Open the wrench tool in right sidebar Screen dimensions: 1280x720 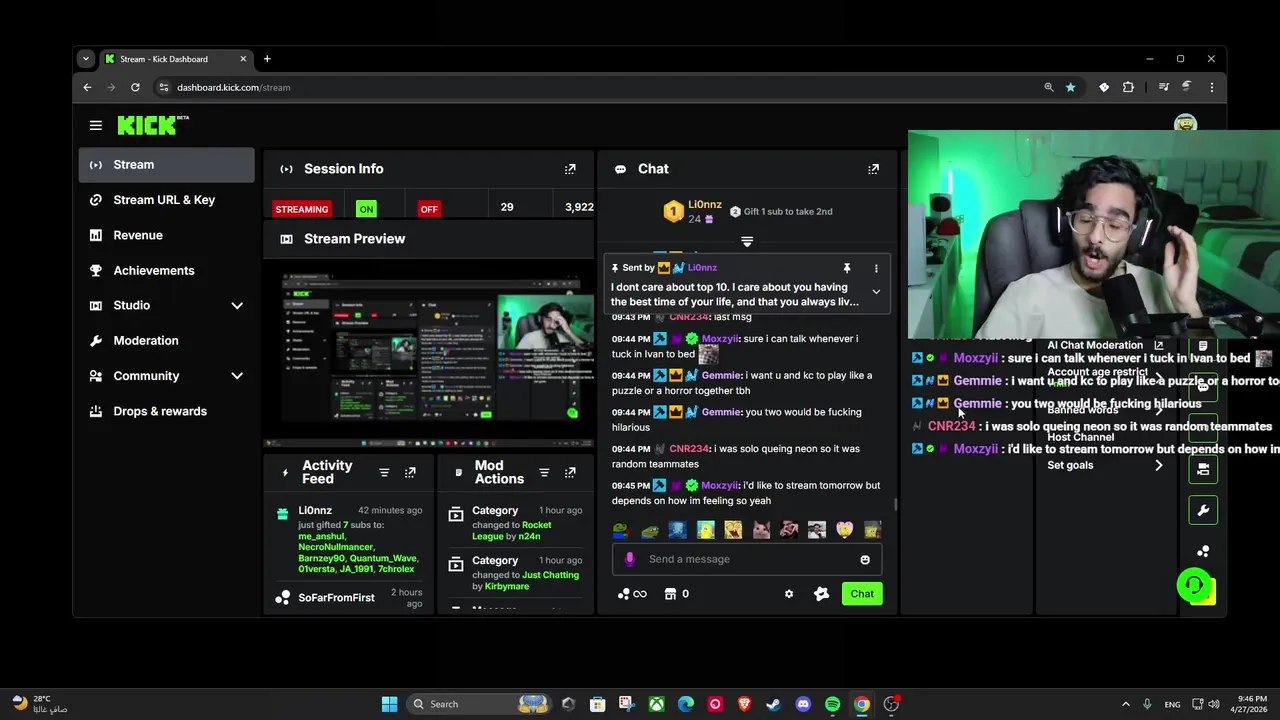tap(1203, 510)
